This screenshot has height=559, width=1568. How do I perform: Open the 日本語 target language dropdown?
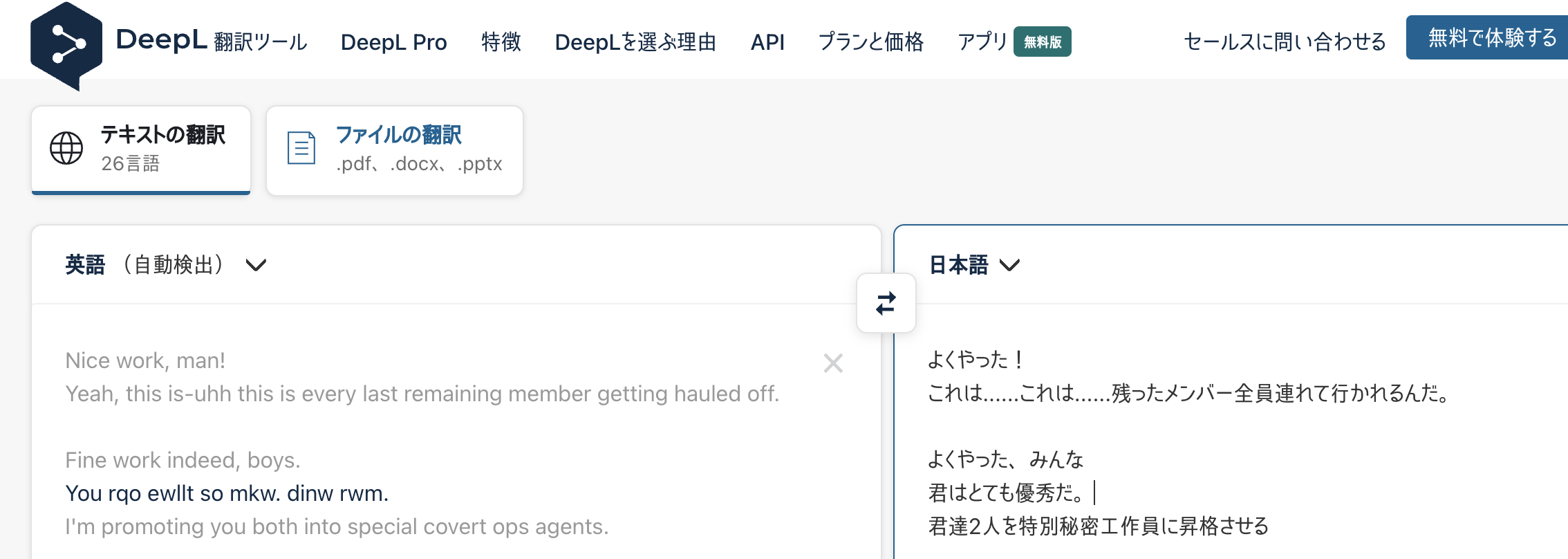pyautogui.click(x=974, y=265)
